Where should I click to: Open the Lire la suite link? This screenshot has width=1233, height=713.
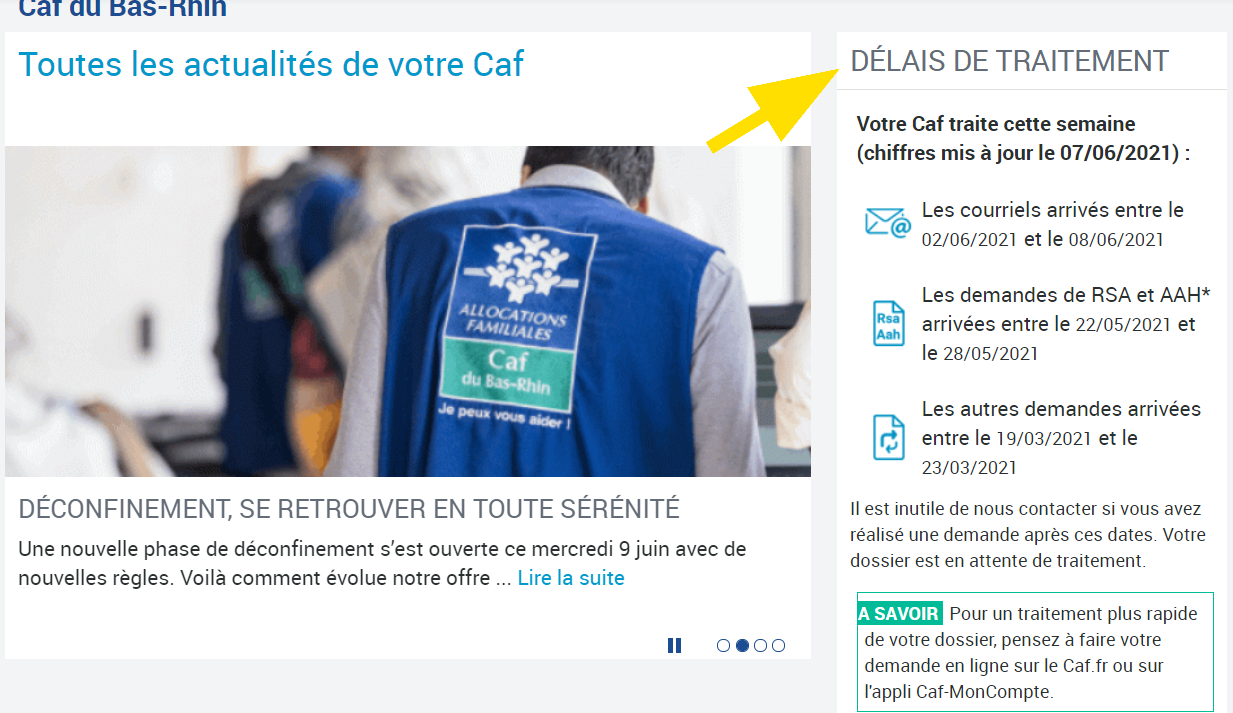coord(571,578)
